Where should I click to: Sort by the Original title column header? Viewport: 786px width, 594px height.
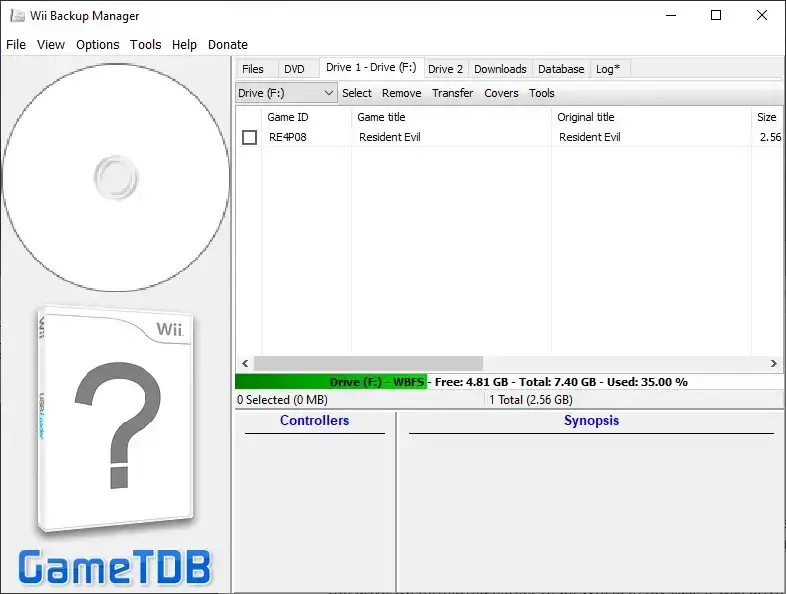coord(651,117)
